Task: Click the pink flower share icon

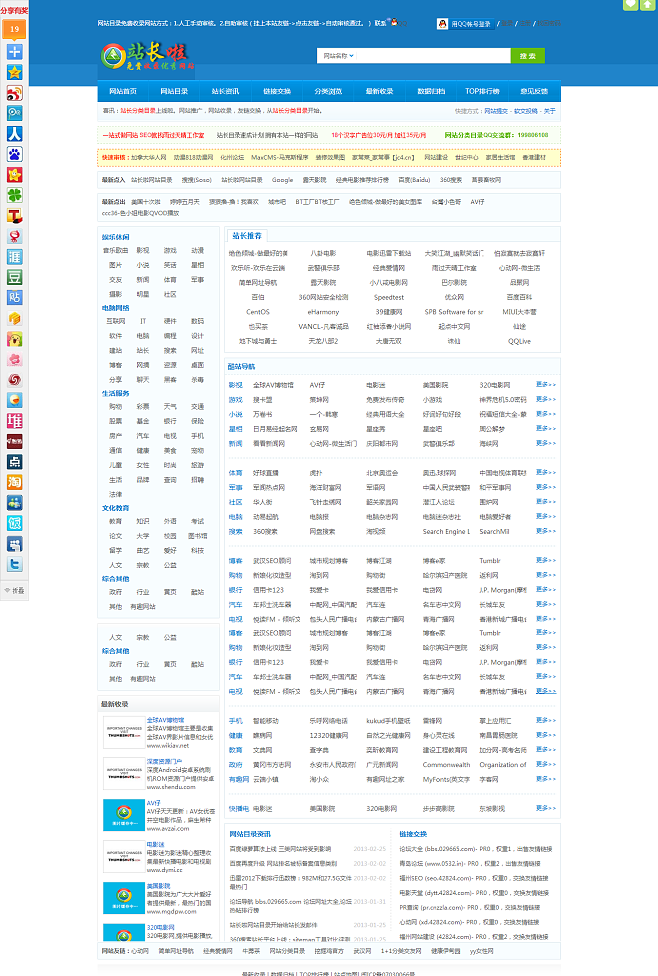Action: [14, 359]
